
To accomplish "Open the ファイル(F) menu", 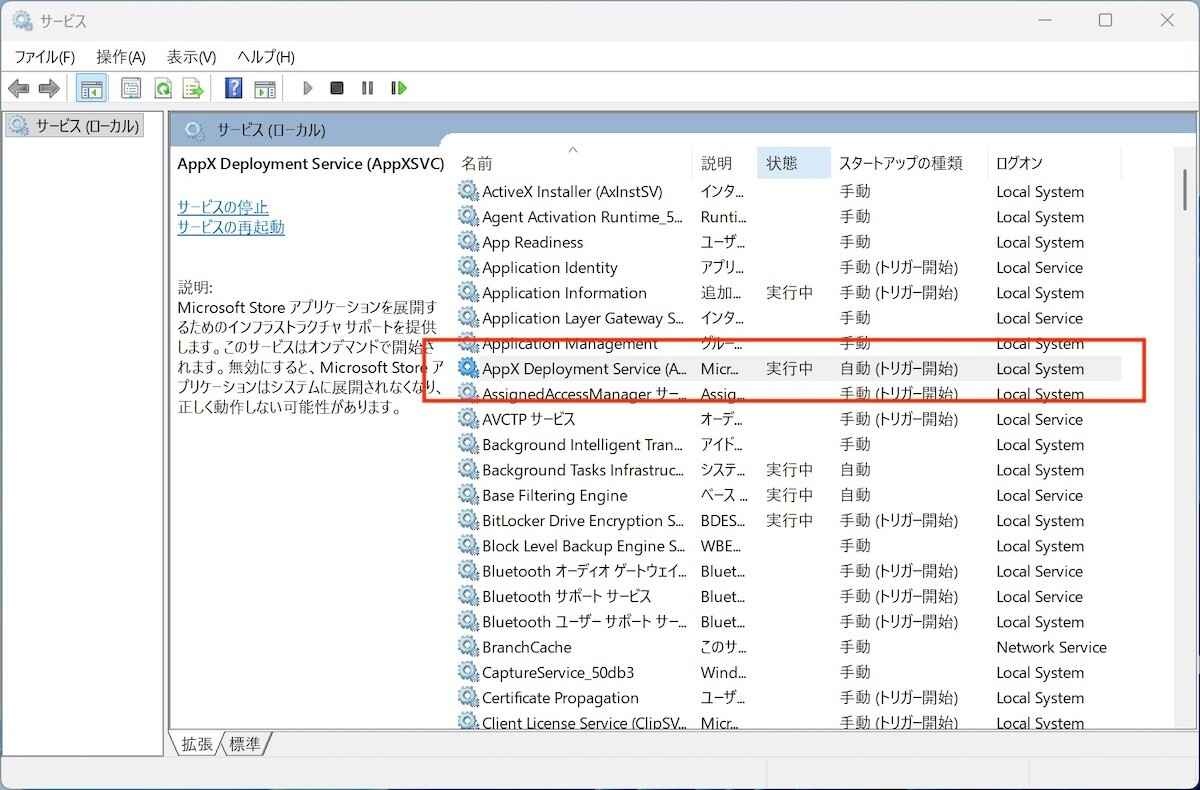I will (44, 57).
